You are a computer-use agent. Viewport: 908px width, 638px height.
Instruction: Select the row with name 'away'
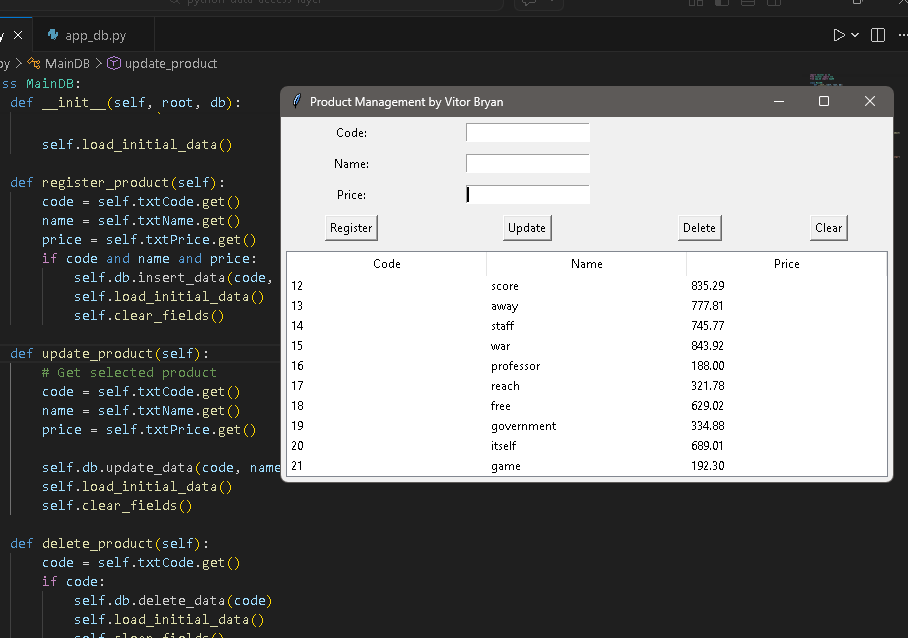587,306
